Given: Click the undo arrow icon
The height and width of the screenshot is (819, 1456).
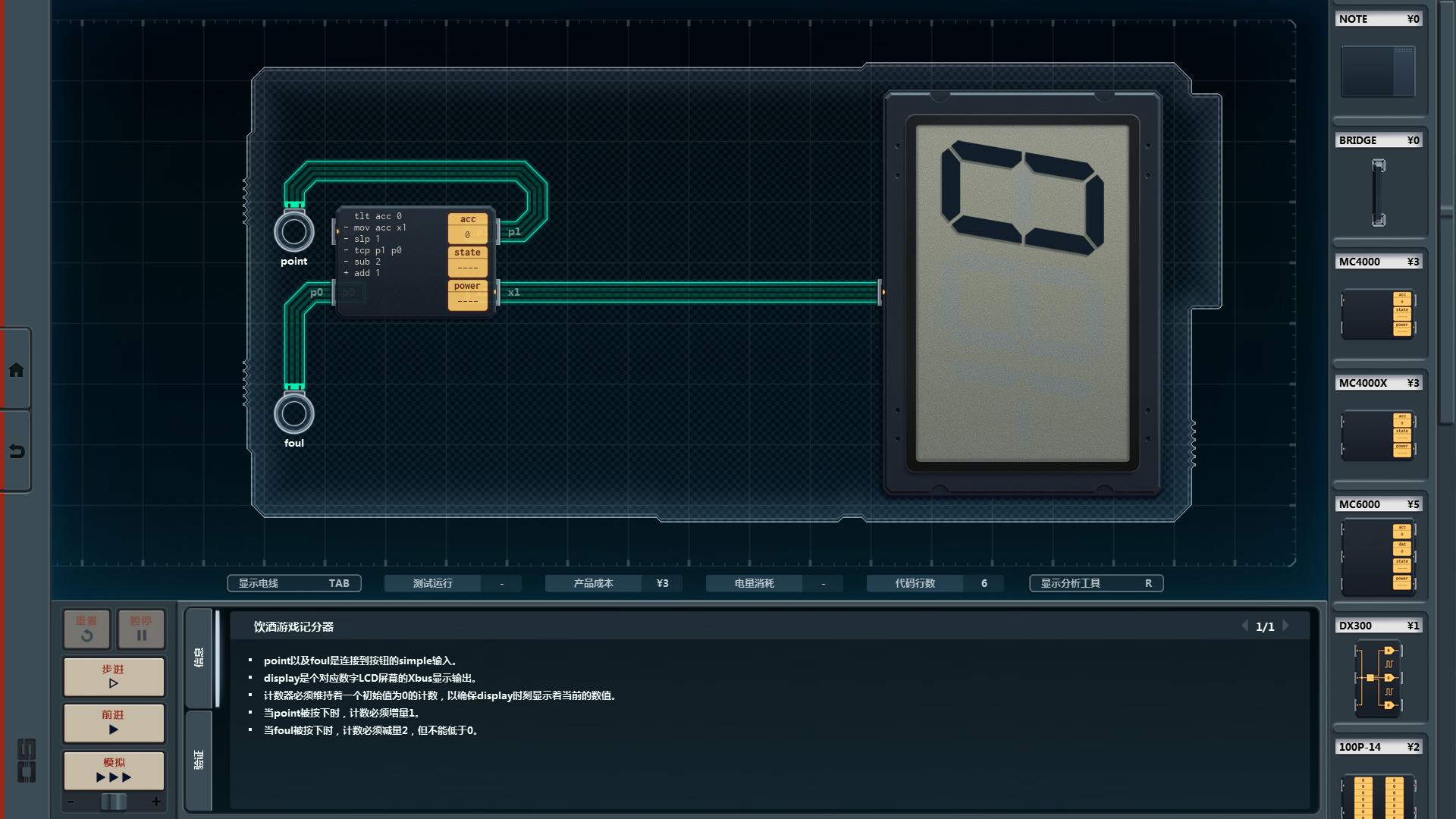Looking at the screenshot, I should point(16,451).
